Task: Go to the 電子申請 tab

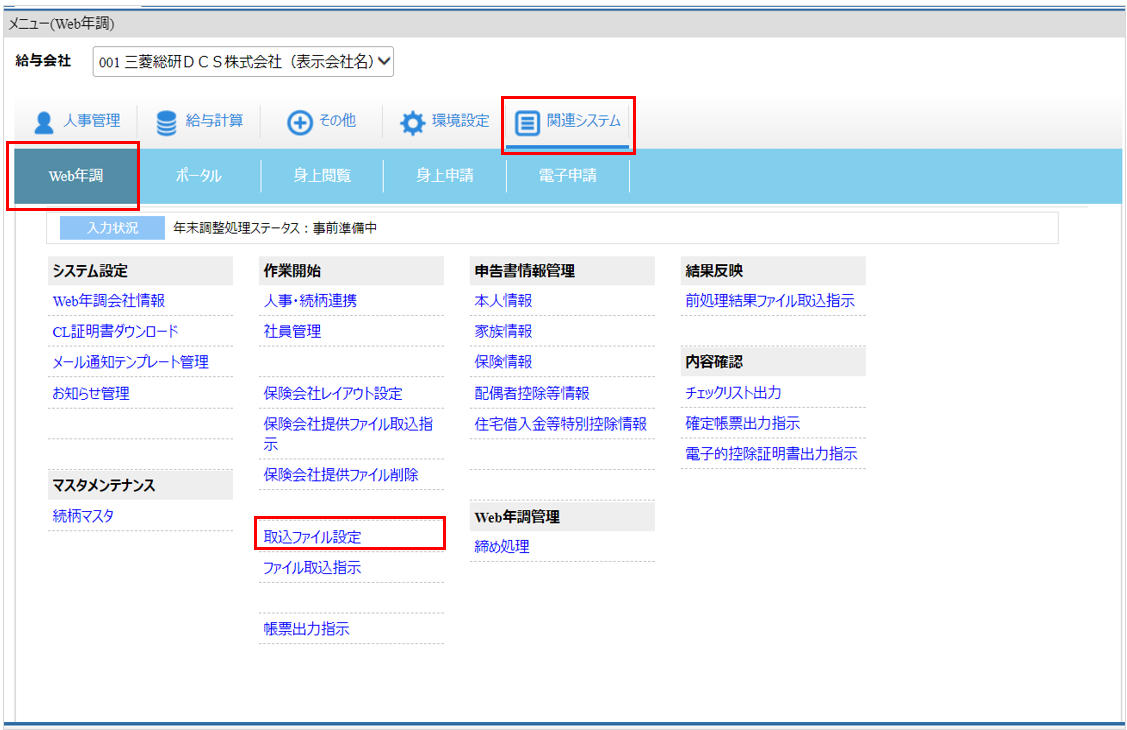Action: click(x=568, y=176)
